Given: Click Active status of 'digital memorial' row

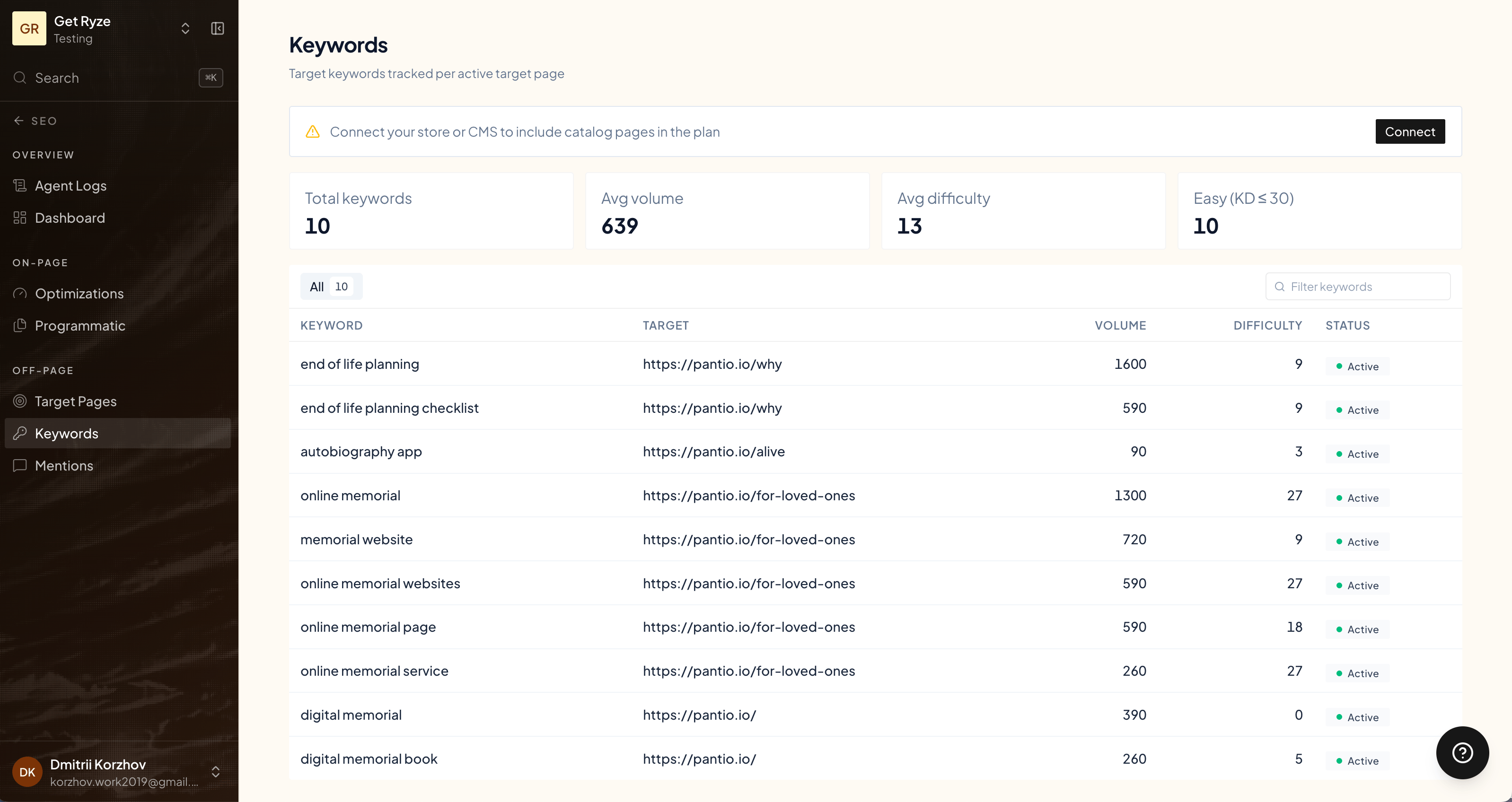Looking at the screenshot, I should click(x=1357, y=717).
